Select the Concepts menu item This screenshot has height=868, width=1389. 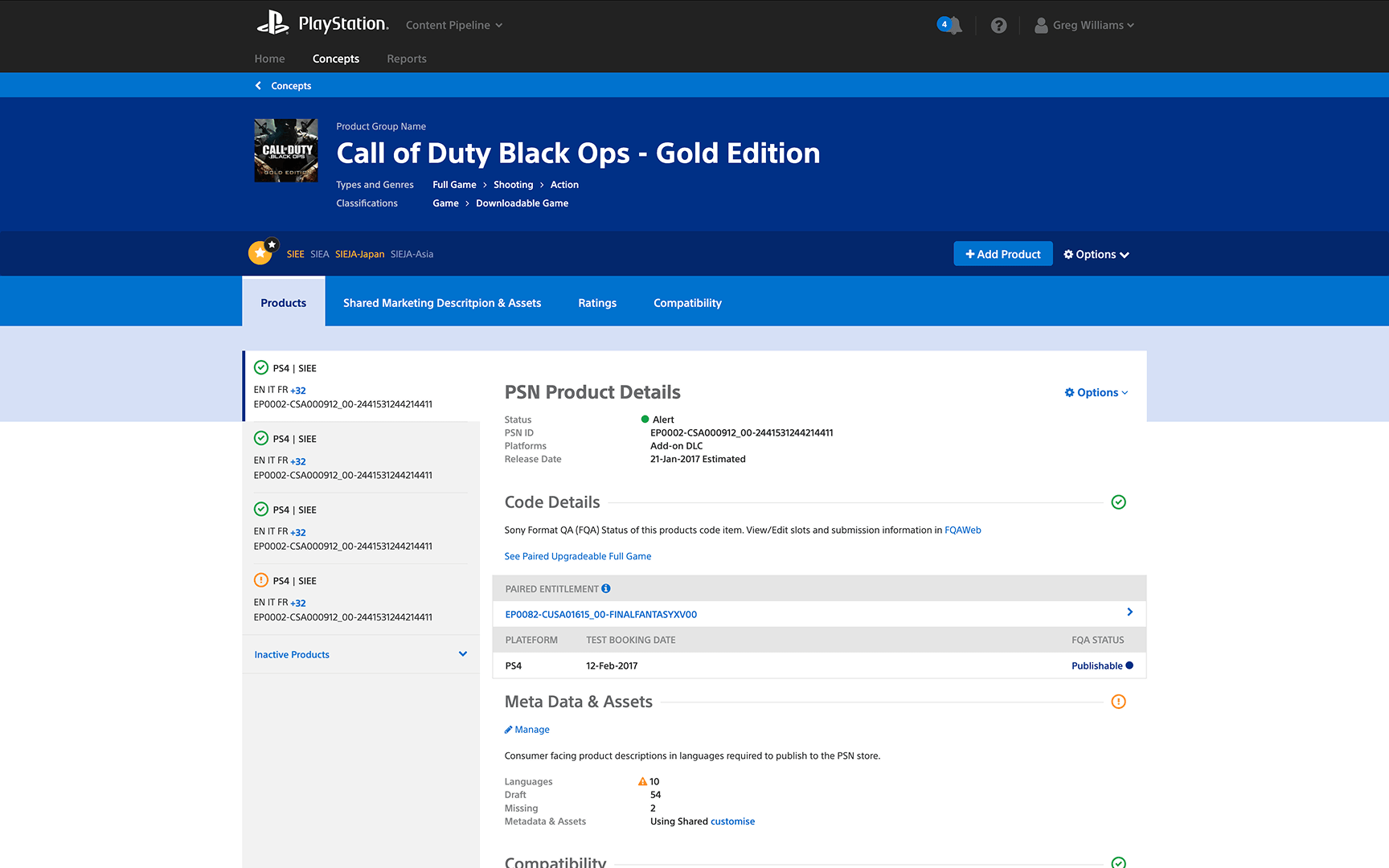336,59
